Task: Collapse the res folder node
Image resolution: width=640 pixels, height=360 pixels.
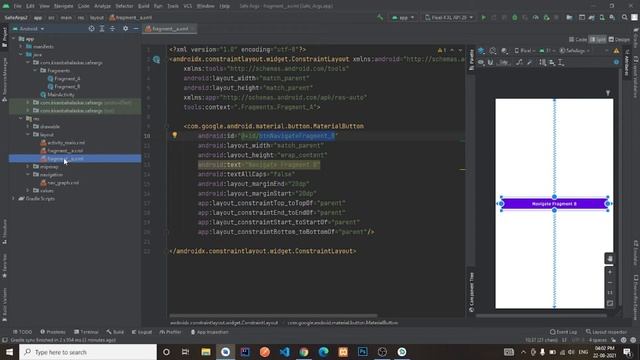Action: click(21, 118)
